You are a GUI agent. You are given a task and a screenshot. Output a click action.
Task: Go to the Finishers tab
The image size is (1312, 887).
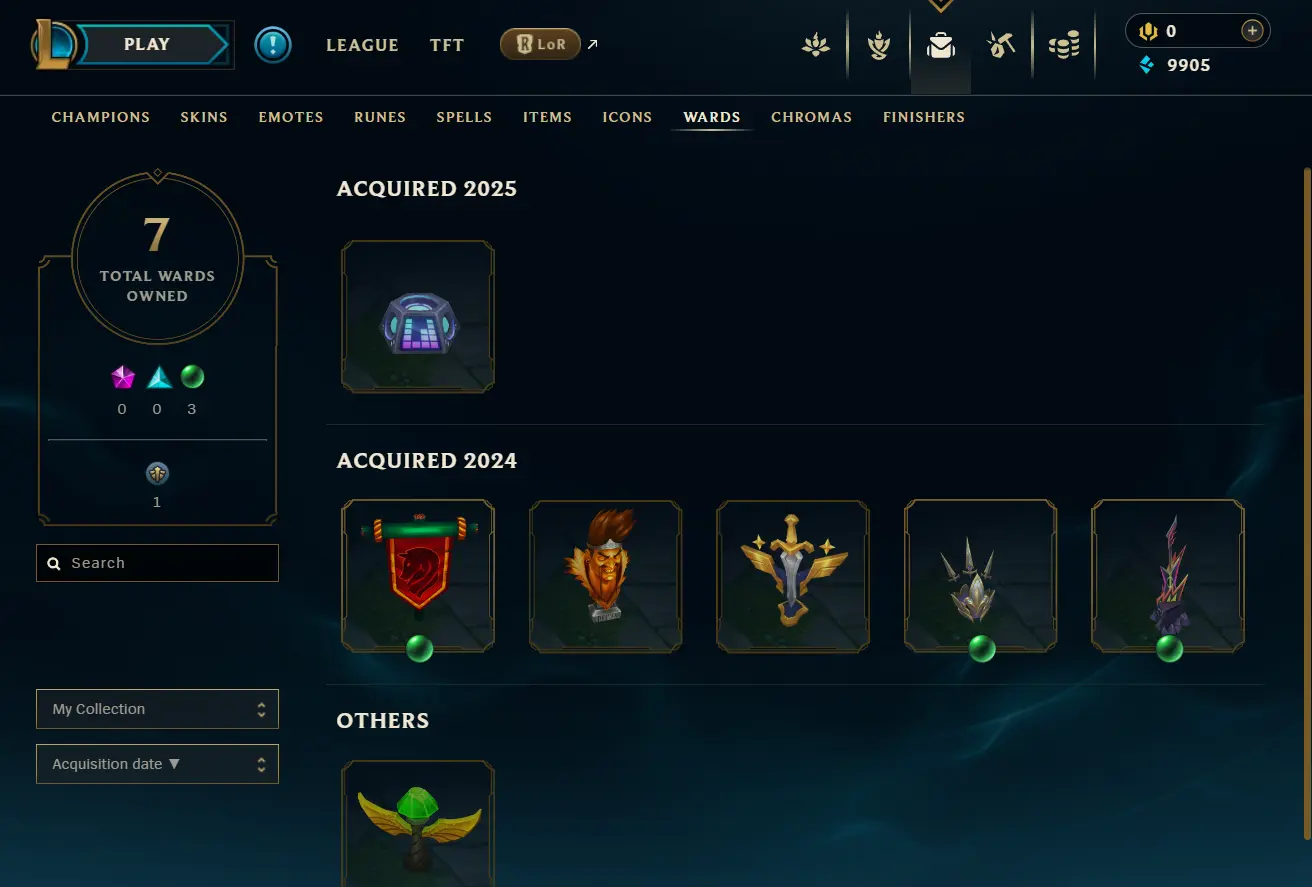pos(924,117)
